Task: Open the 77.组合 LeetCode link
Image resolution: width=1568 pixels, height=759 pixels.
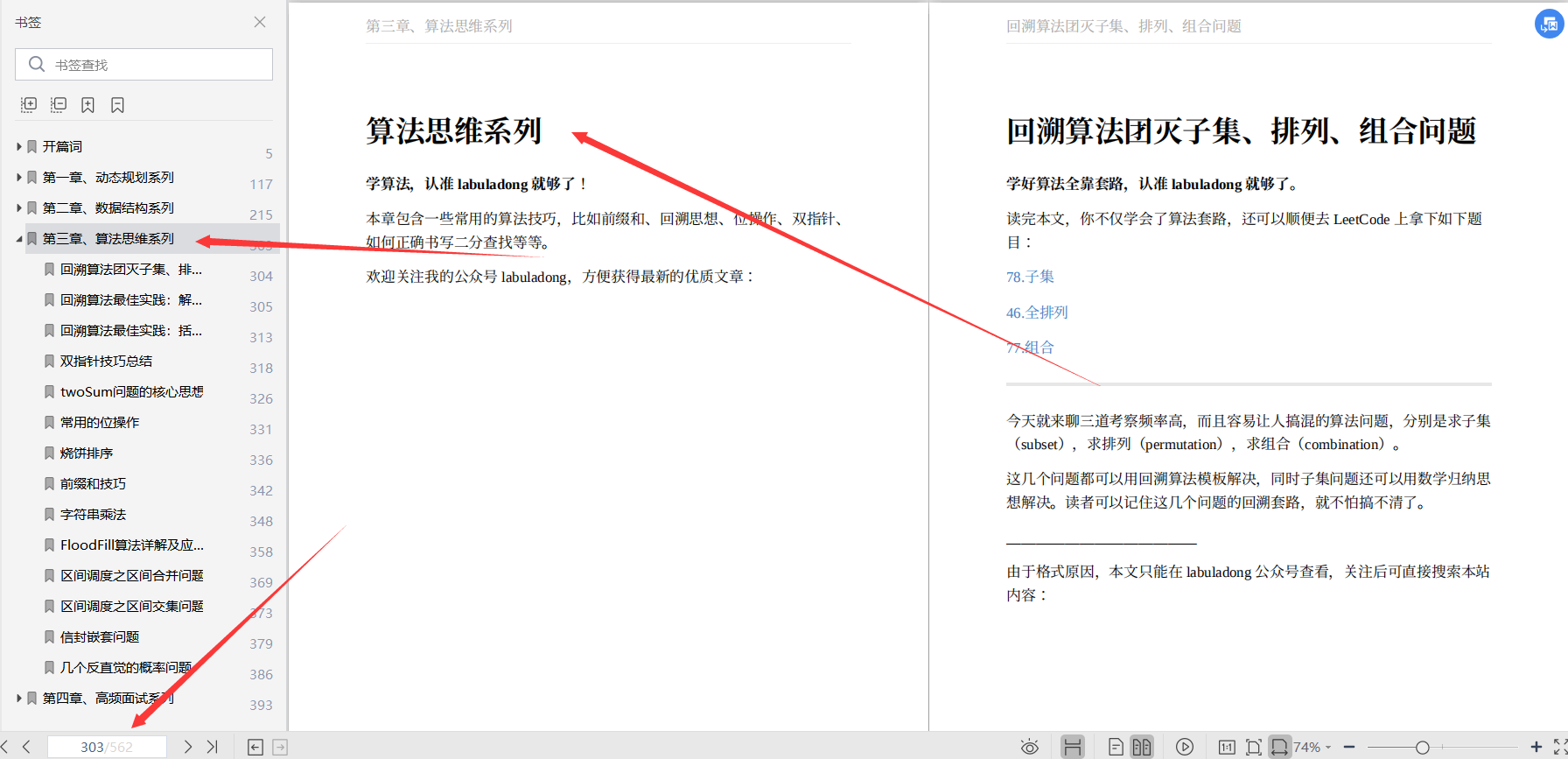Action: 1030,348
